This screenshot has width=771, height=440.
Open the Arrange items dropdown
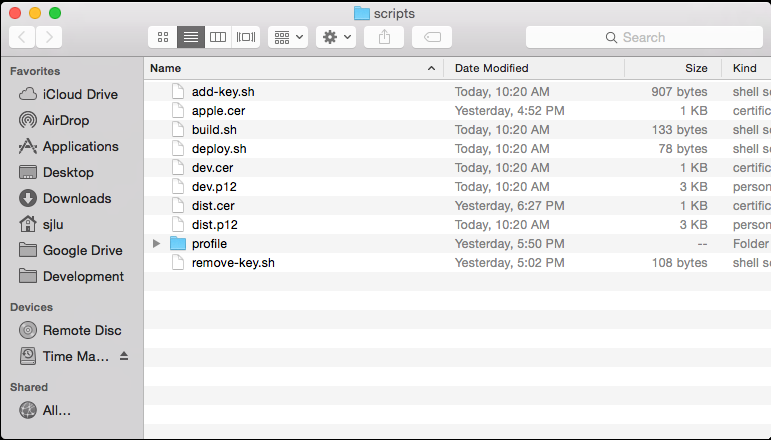tap(288, 37)
